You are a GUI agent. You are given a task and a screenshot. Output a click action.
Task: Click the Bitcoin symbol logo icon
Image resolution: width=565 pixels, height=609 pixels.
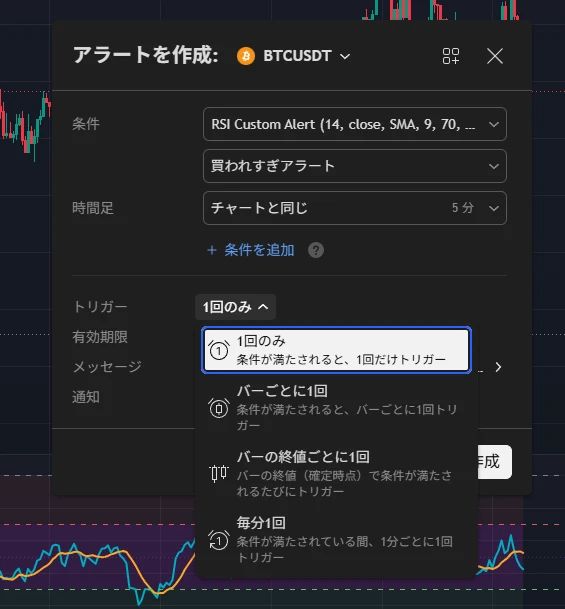coord(246,56)
